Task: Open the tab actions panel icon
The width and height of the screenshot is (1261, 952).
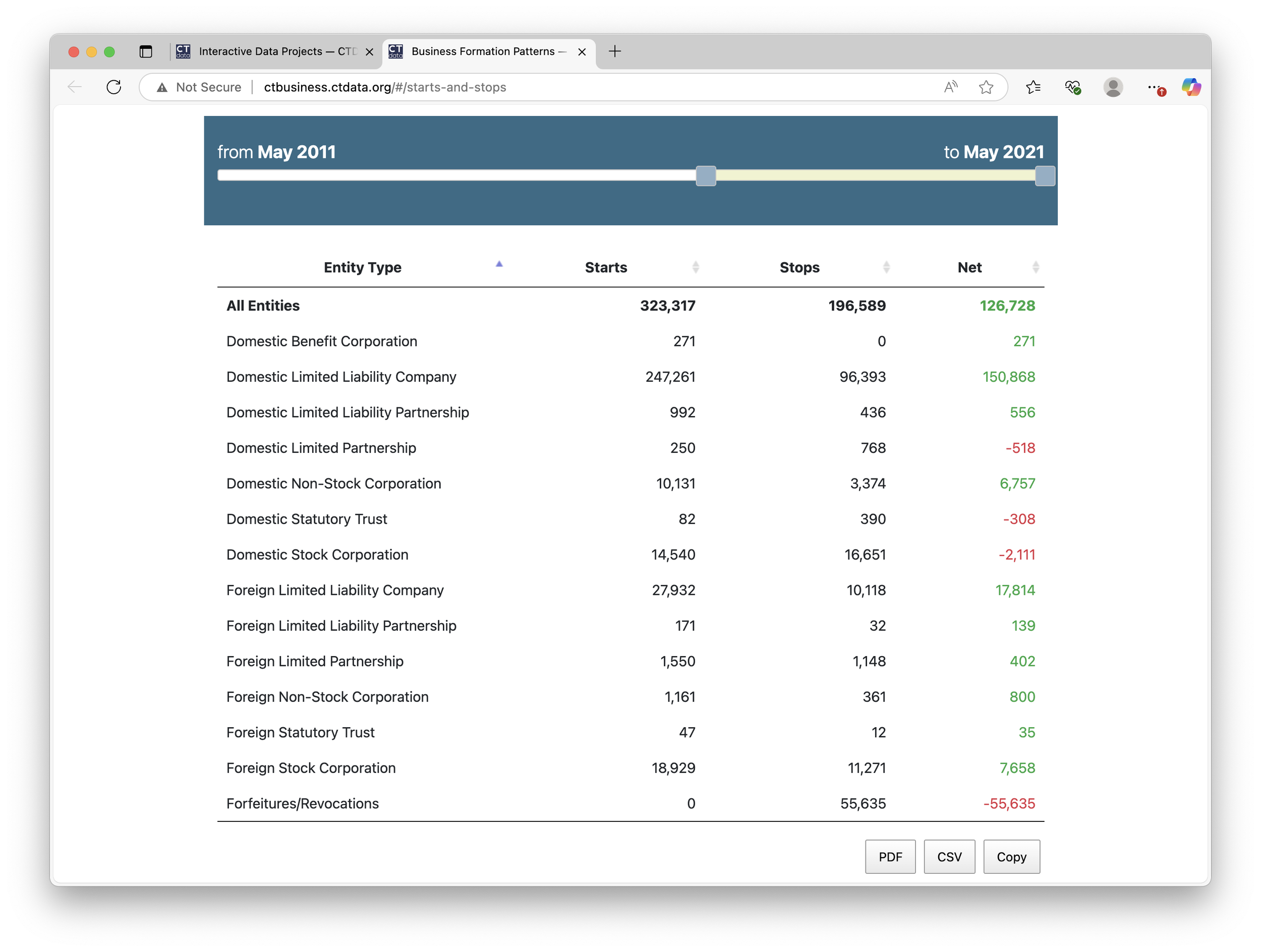Action: (146, 51)
